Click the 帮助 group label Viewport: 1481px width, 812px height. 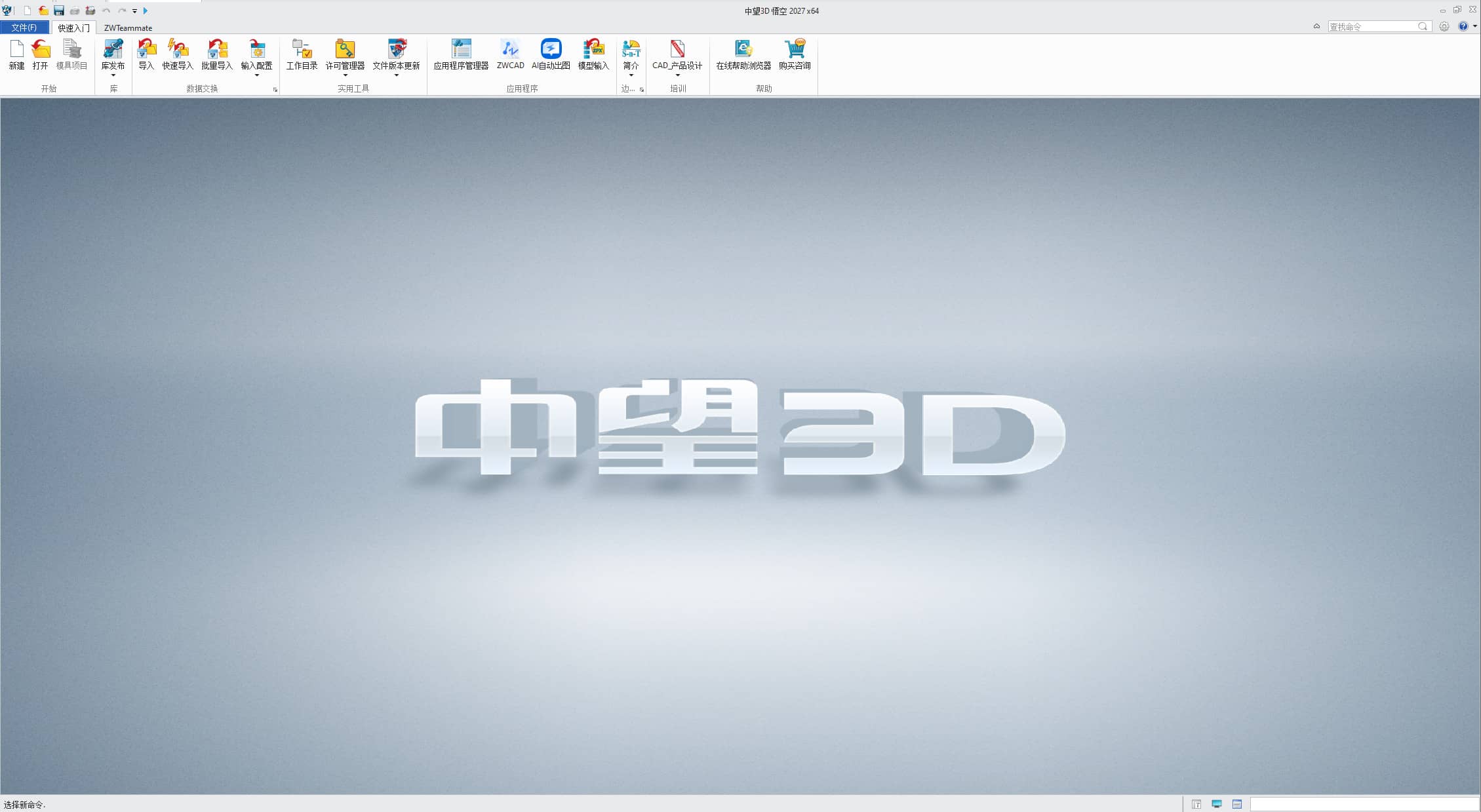pyautogui.click(x=764, y=88)
